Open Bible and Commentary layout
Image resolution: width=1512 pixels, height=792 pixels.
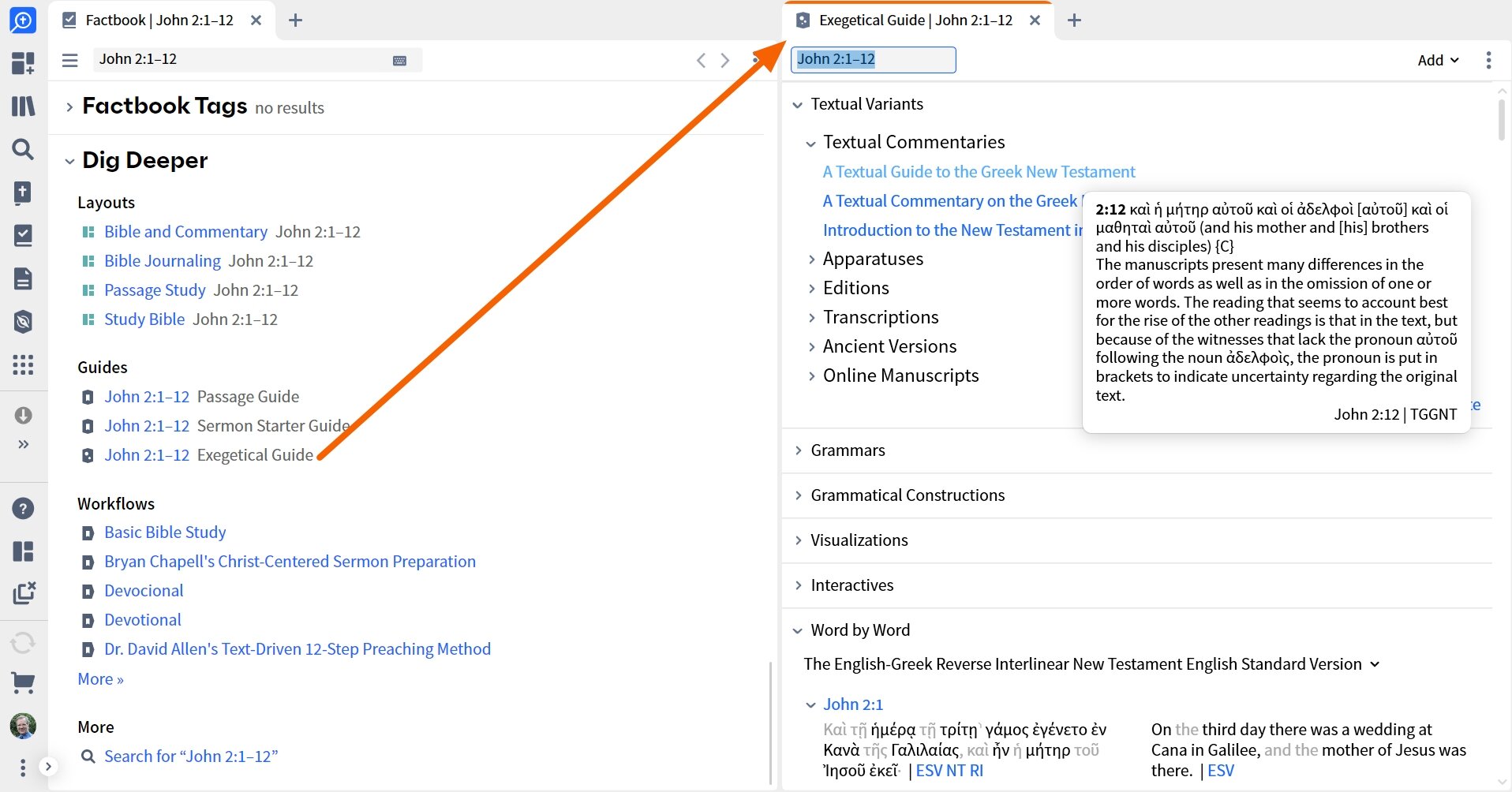185,232
